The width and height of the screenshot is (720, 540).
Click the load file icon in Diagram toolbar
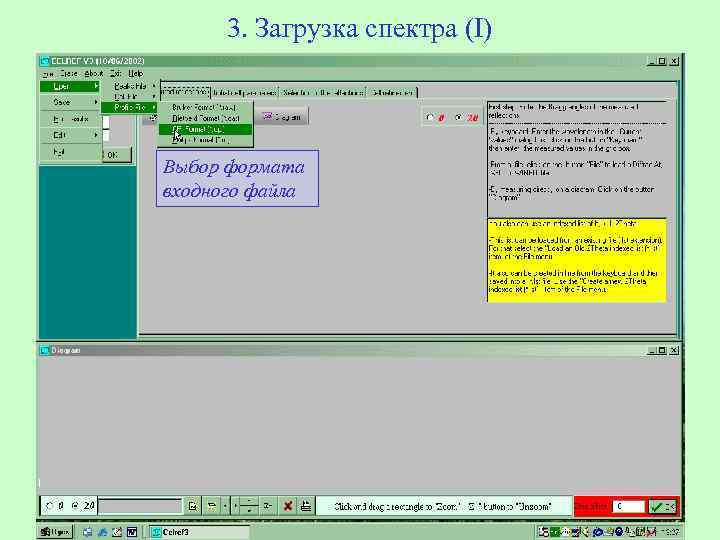[193, 506]
